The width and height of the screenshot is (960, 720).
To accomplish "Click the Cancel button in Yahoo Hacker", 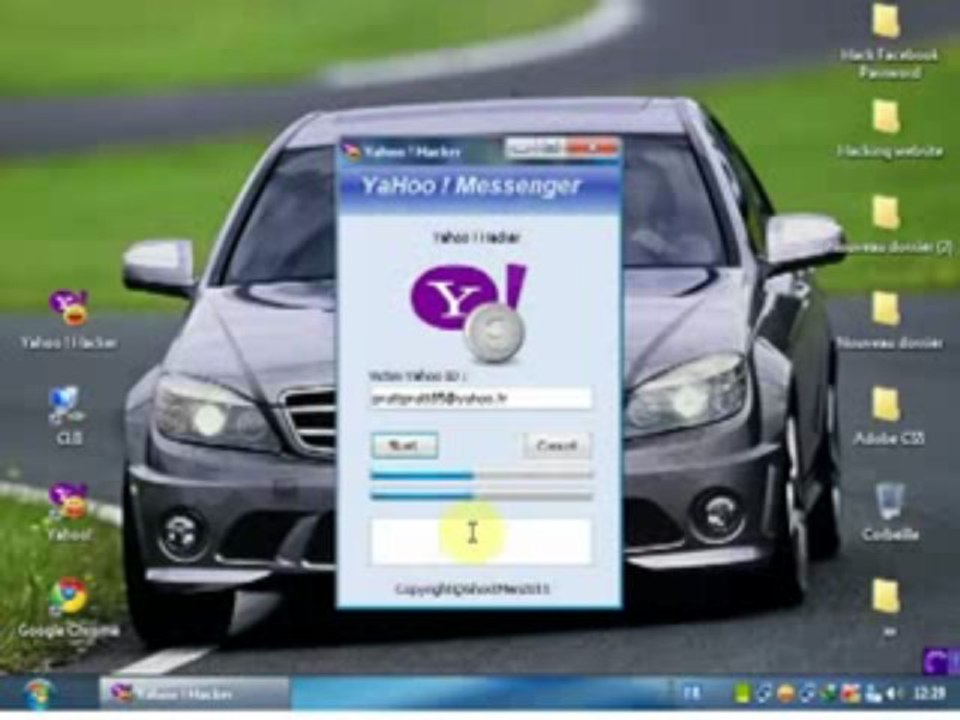I will tap(557, 445).
